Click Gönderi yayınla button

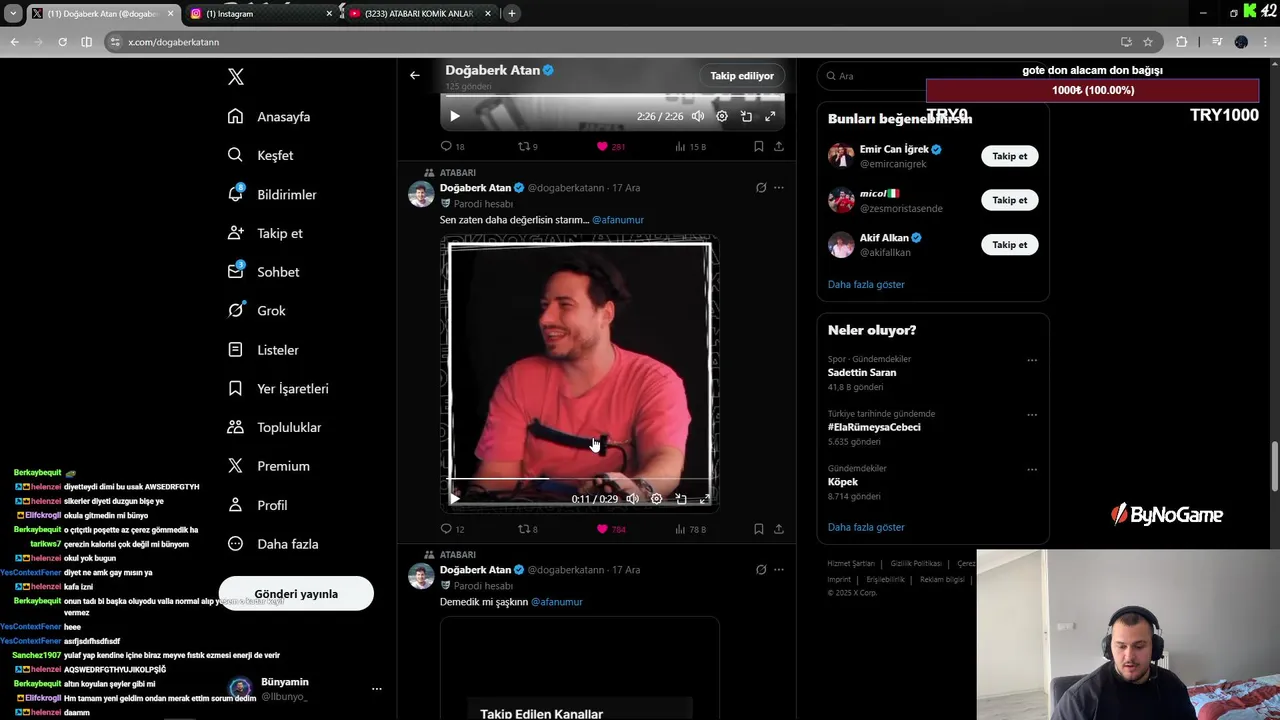point(296,594)
